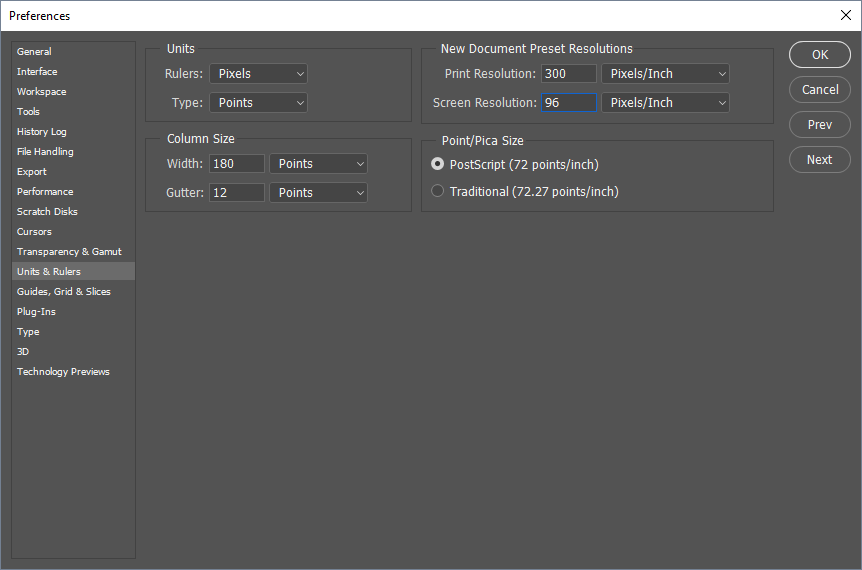862x570 pixels.
Task: Go to Guides, Grid & Slices preferences
Action: click(x=64, y=292)
